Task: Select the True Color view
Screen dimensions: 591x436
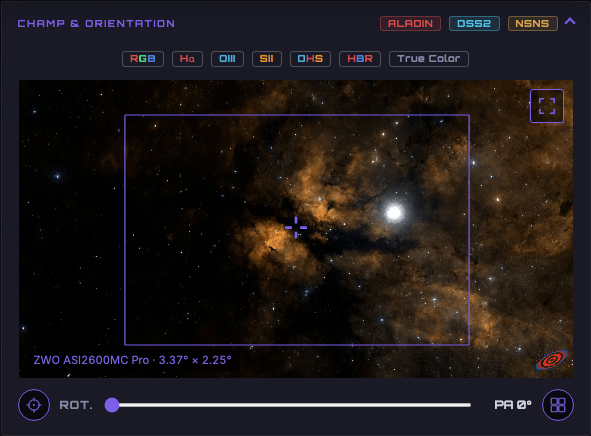Action: click(429, 59)
